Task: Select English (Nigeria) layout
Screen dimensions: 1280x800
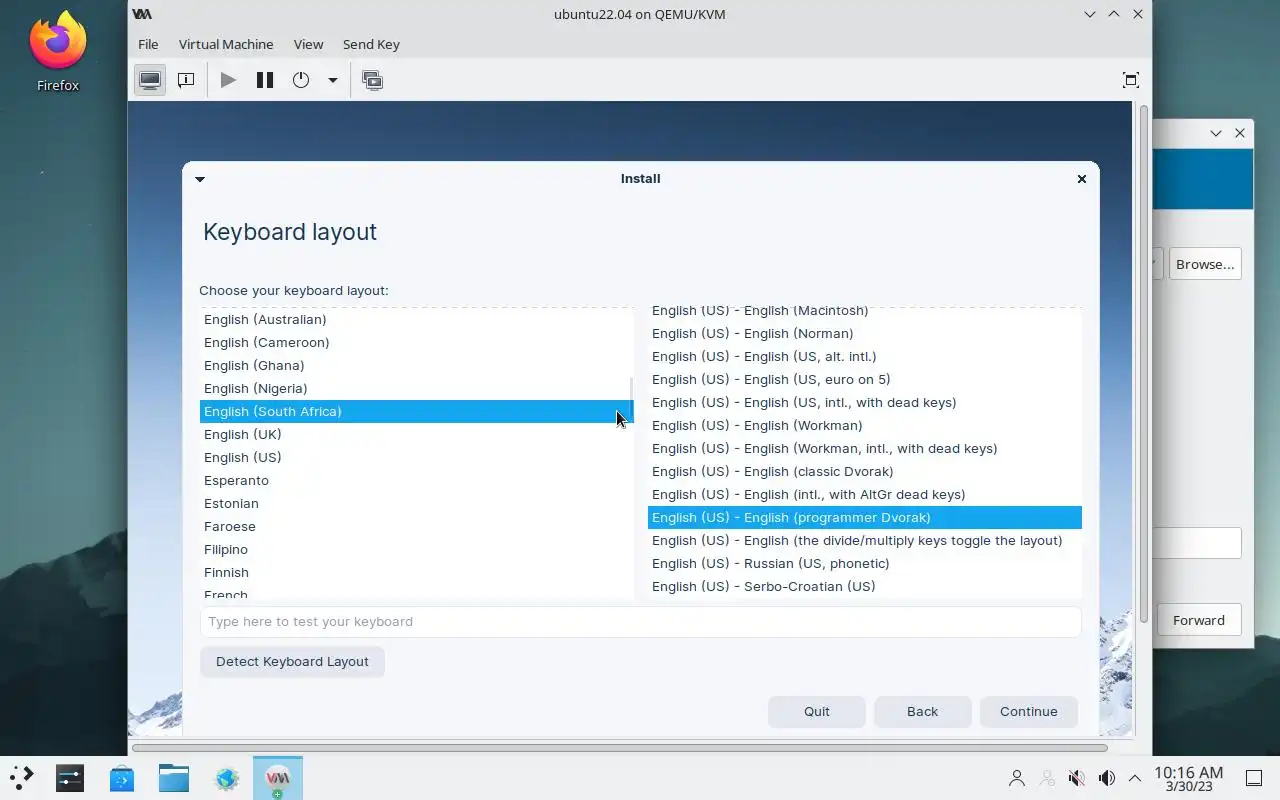Action: click(416, 388)
